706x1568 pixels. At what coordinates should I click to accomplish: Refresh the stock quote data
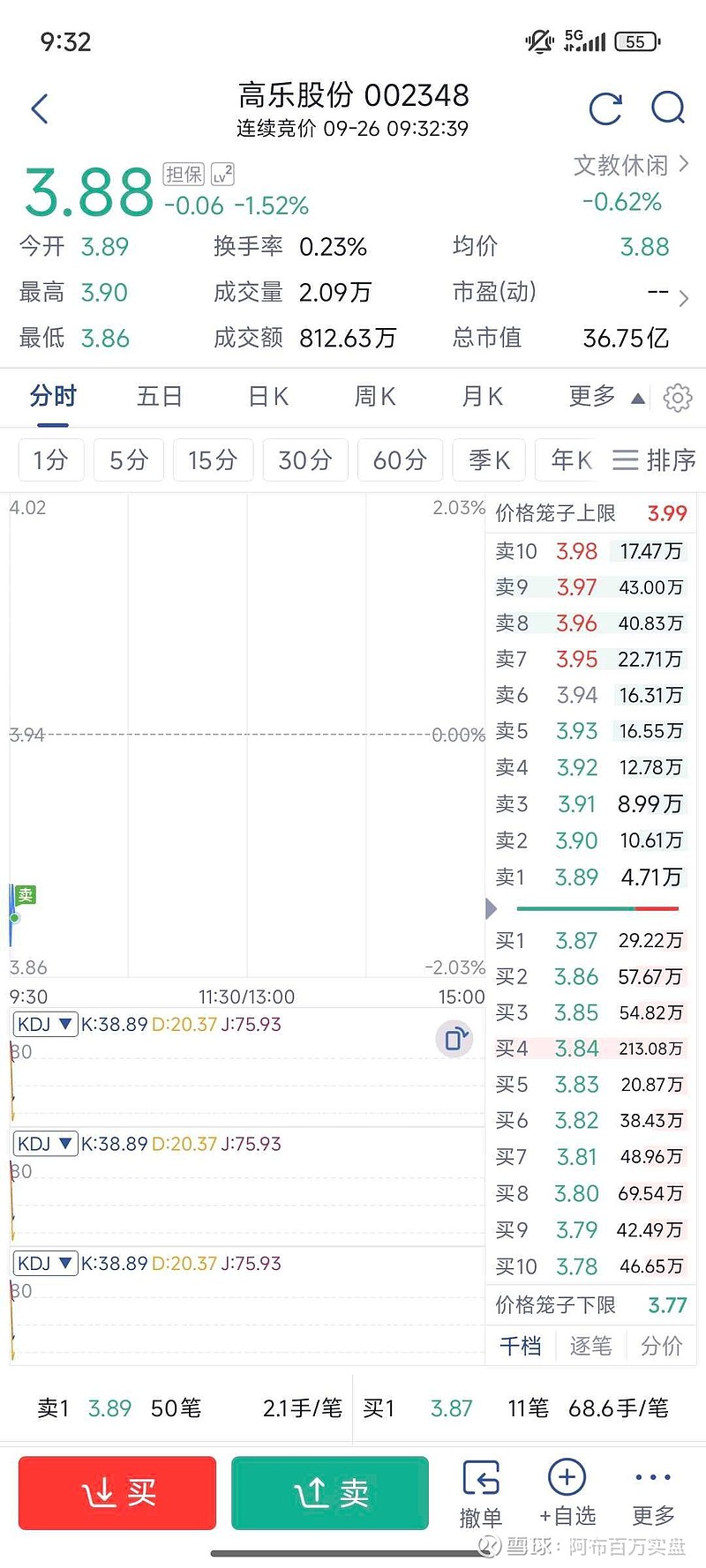coord(605,108)
